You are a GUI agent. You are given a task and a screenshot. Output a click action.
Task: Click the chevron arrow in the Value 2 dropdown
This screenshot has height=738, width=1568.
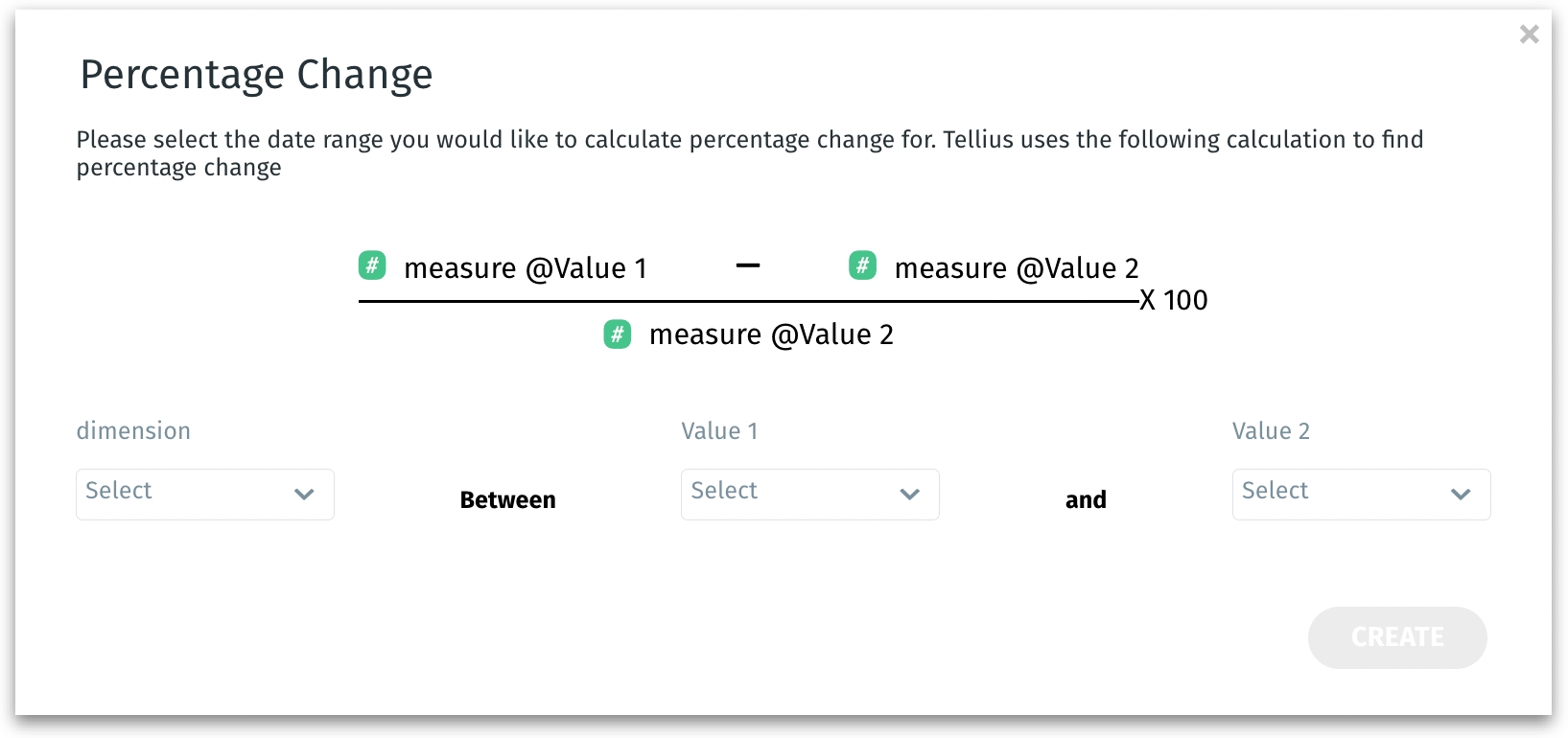click(1461, 495)
